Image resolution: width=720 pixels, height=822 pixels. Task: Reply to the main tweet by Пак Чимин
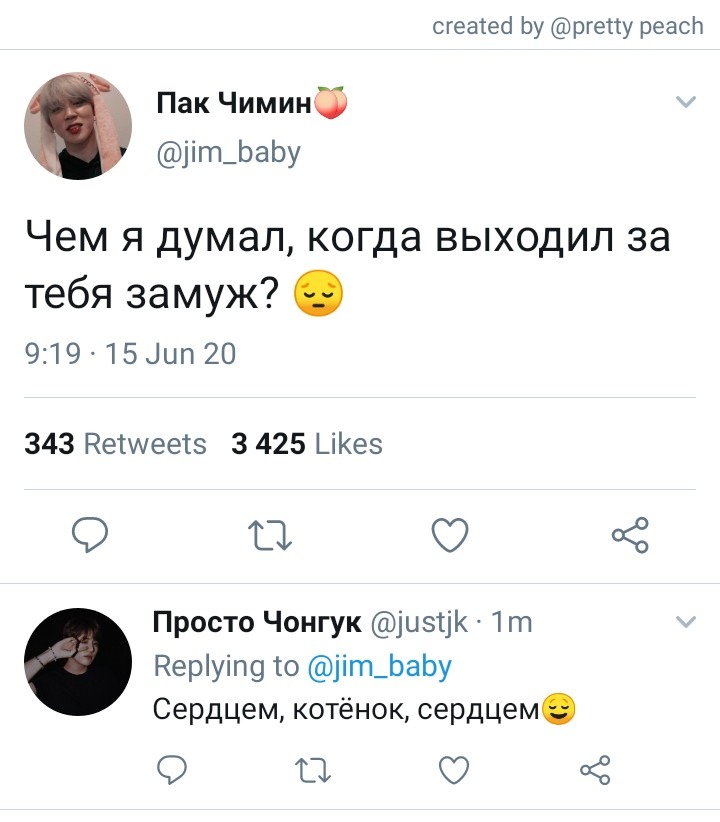click(90, 535)
